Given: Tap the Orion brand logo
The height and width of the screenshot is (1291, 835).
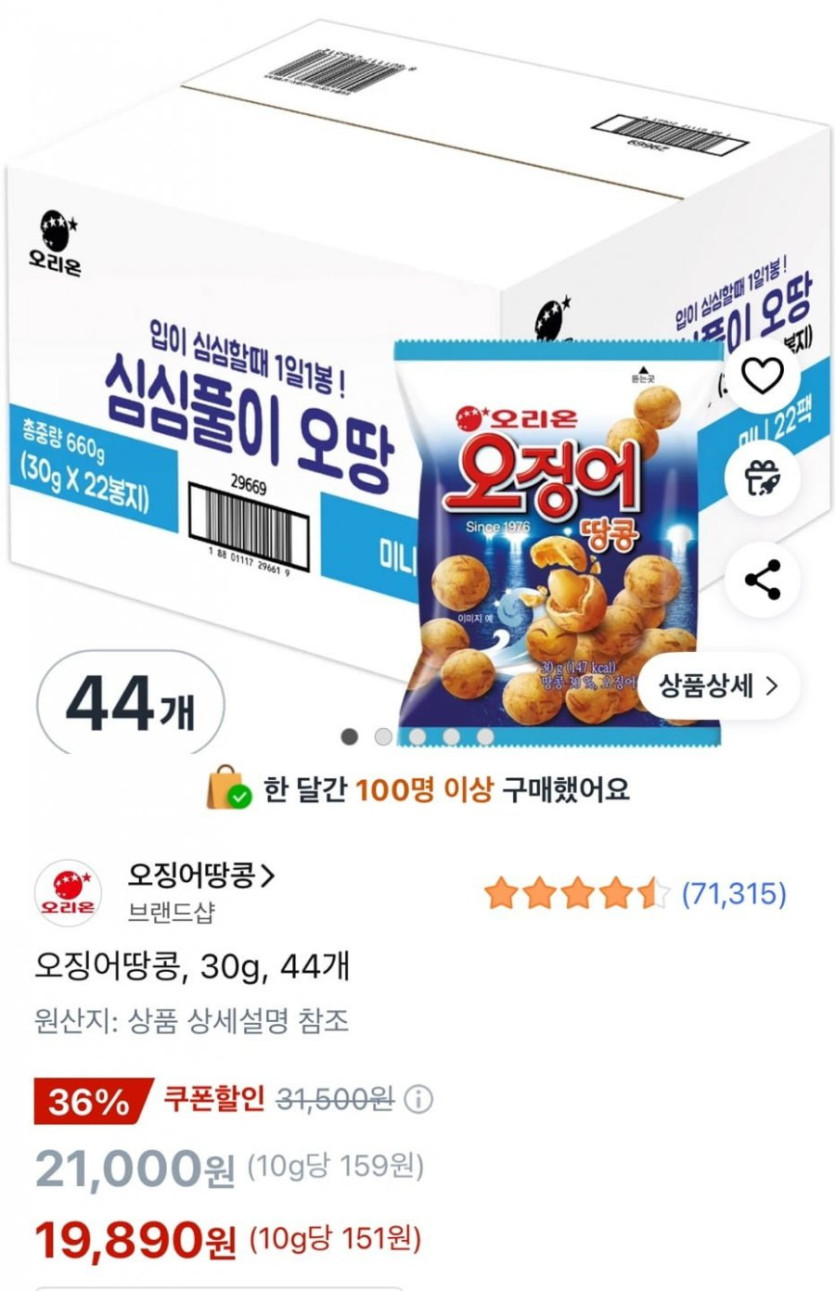Looking at the screenshot, I should (x=68, y=893).
